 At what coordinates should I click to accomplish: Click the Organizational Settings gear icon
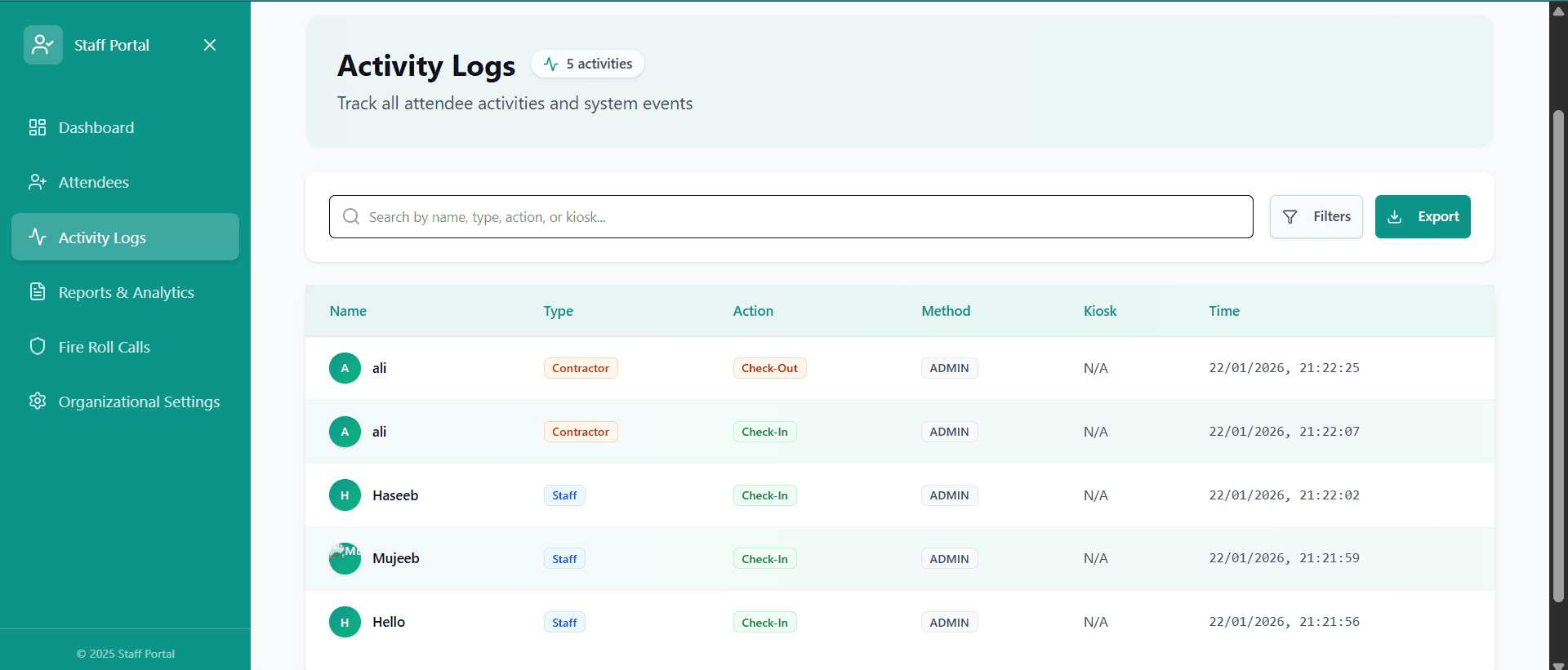point(38,401)
